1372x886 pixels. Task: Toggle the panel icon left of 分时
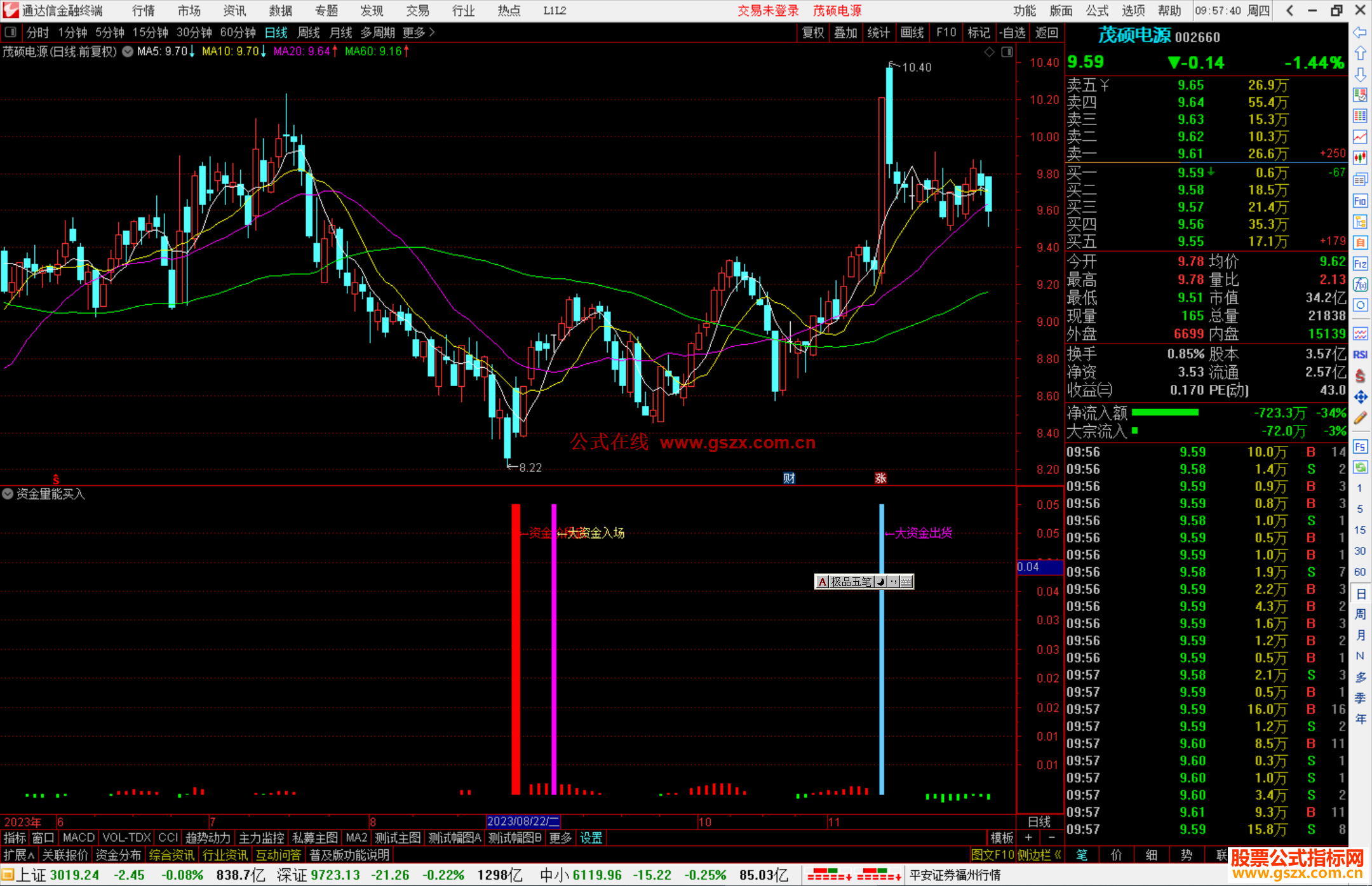11,32
